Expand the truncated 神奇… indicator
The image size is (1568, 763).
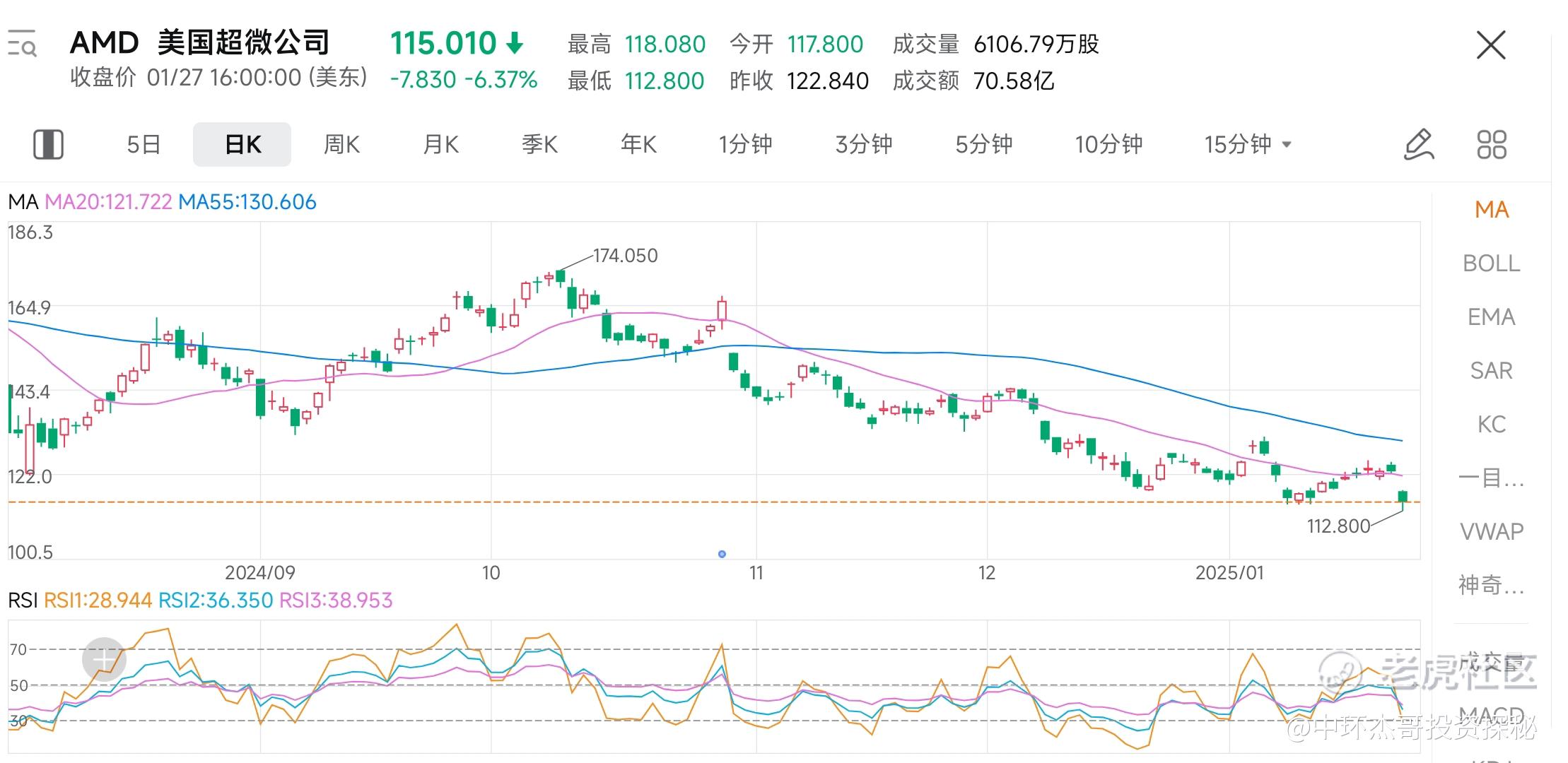pos(1491,585)
